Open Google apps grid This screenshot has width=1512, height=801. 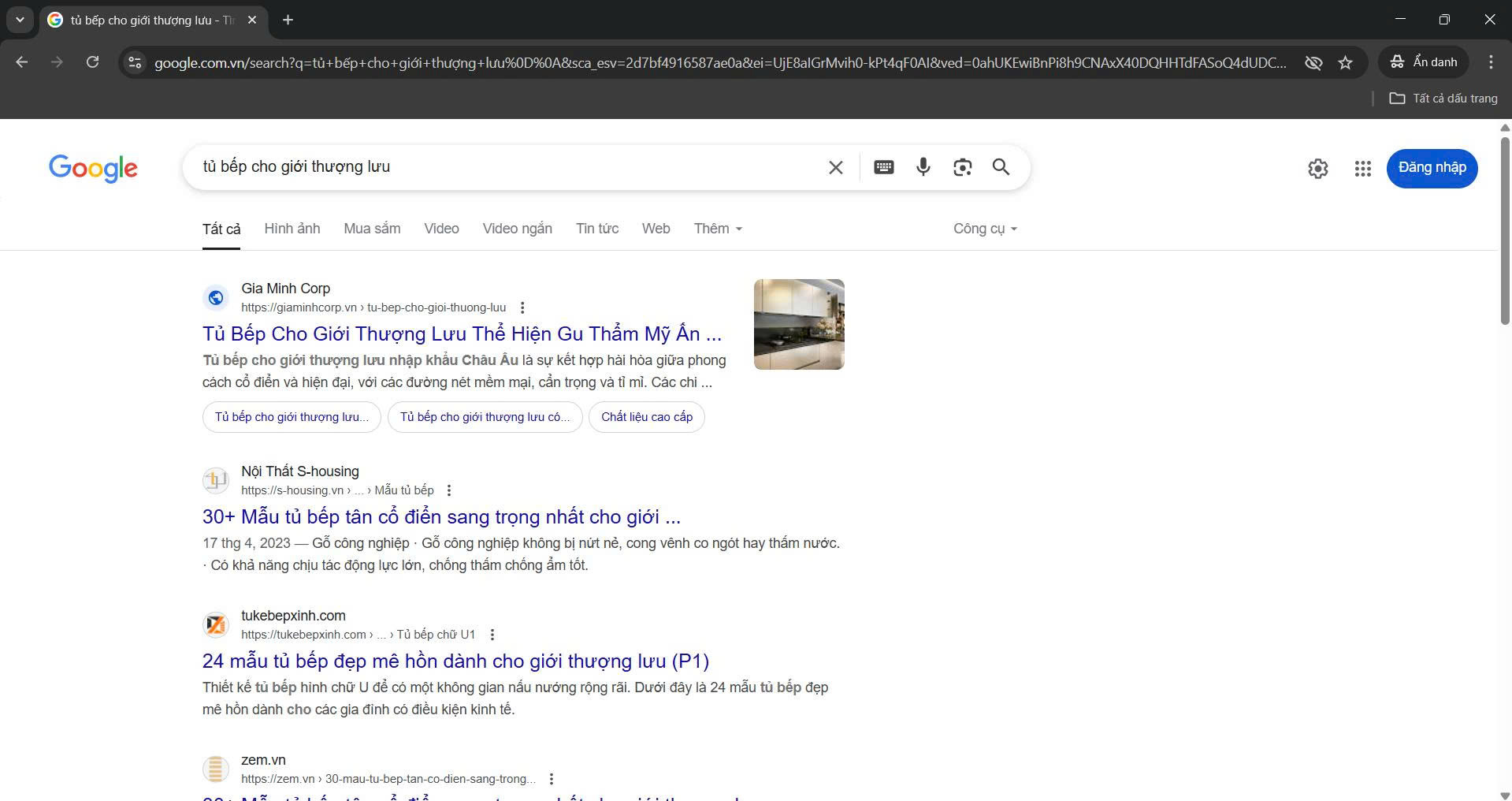pos(1362,168)
